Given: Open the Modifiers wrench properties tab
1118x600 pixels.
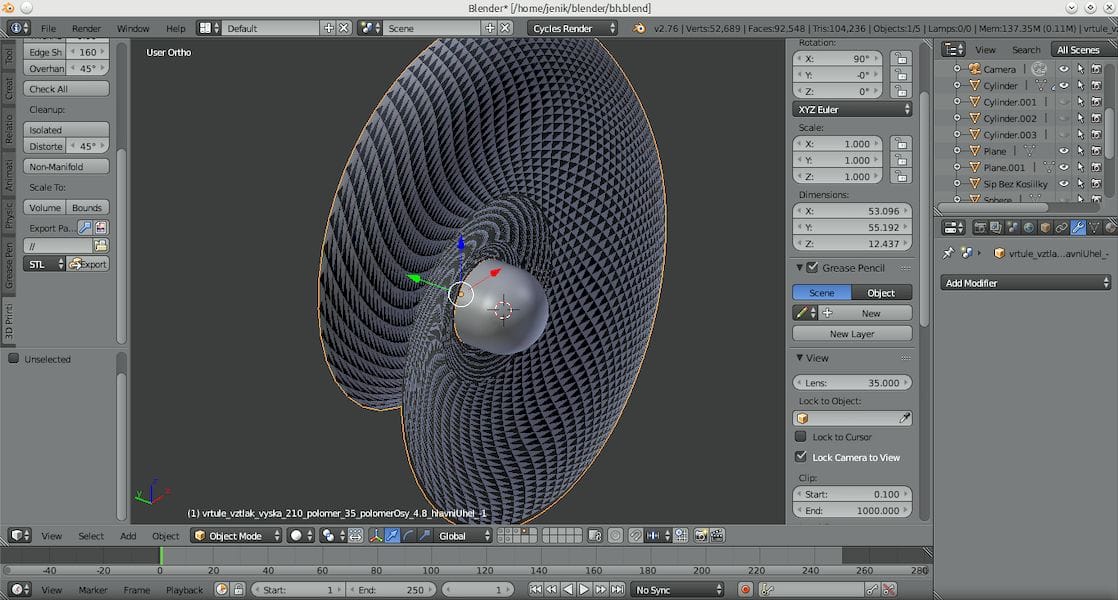Looking at the screenshot, I should click(1079, 228).
